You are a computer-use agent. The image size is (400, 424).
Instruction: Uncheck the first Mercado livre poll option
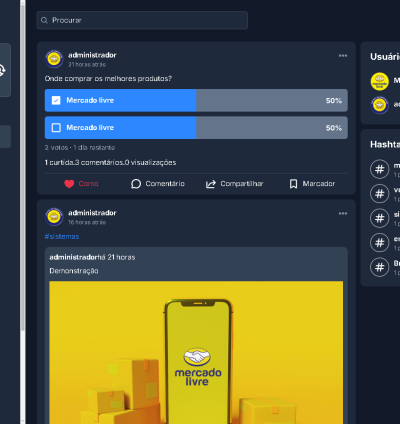coord(56,100)
